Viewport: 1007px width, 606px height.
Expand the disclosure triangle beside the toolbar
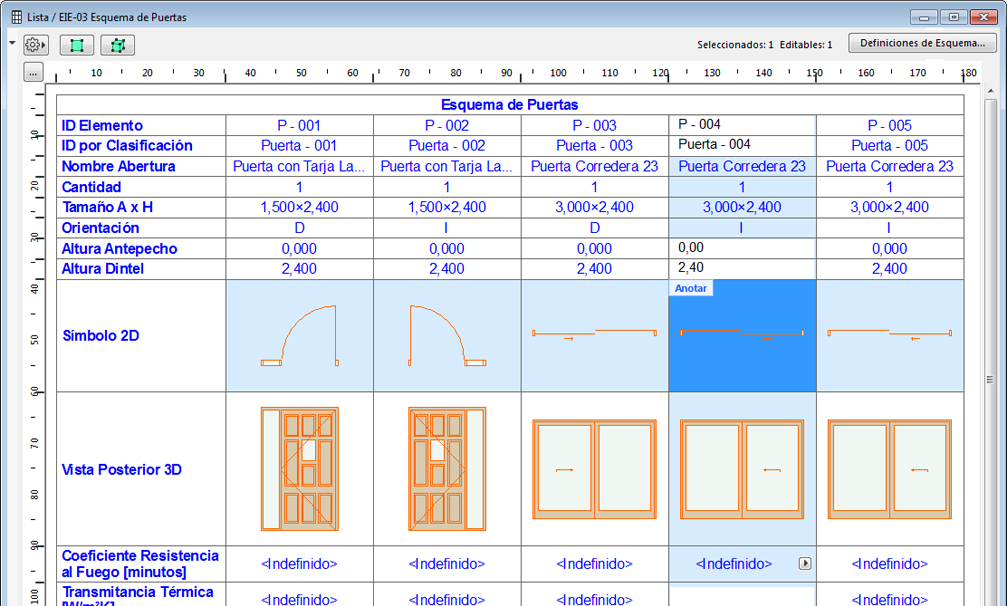pos(9,44)
